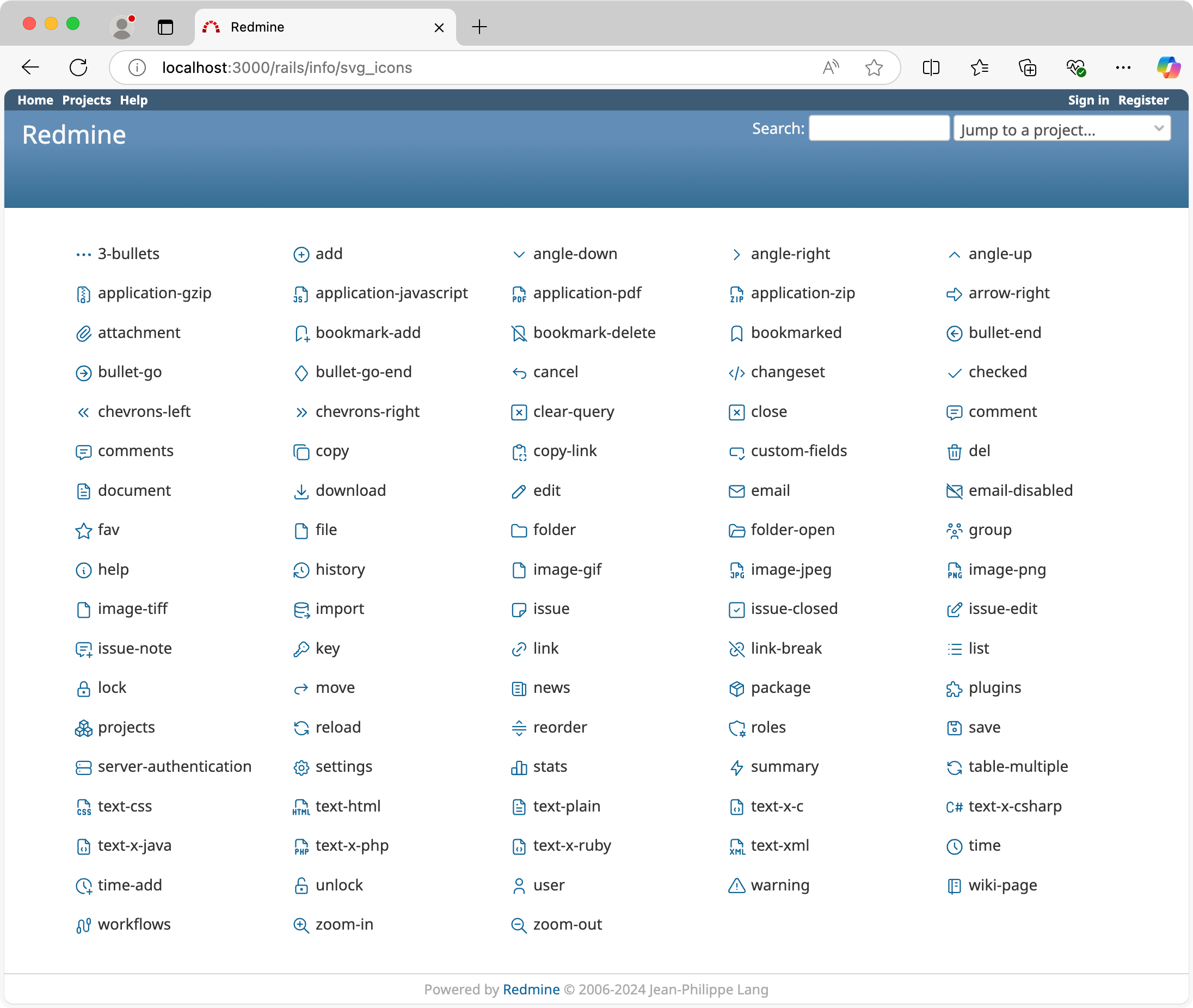Viewport: 1193px width, 1008px height.
Task: Click the 'table-multiple' label text
Action: [x=1018, y=767]
